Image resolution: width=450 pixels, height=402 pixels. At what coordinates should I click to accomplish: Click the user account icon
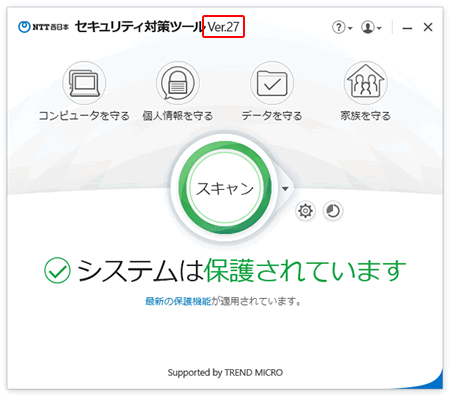(367, 27)
